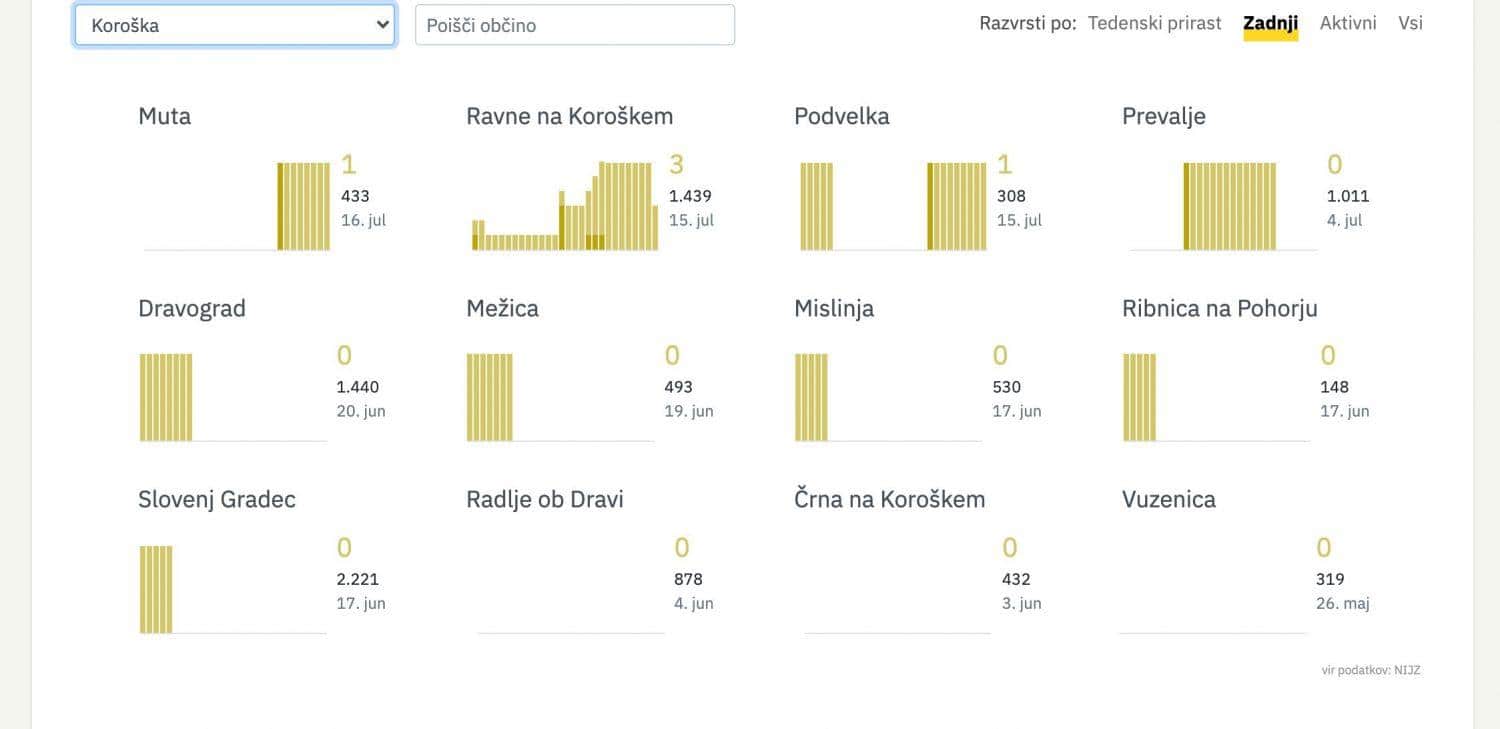Click the Dravograd bar chart

tap(234, 397)
